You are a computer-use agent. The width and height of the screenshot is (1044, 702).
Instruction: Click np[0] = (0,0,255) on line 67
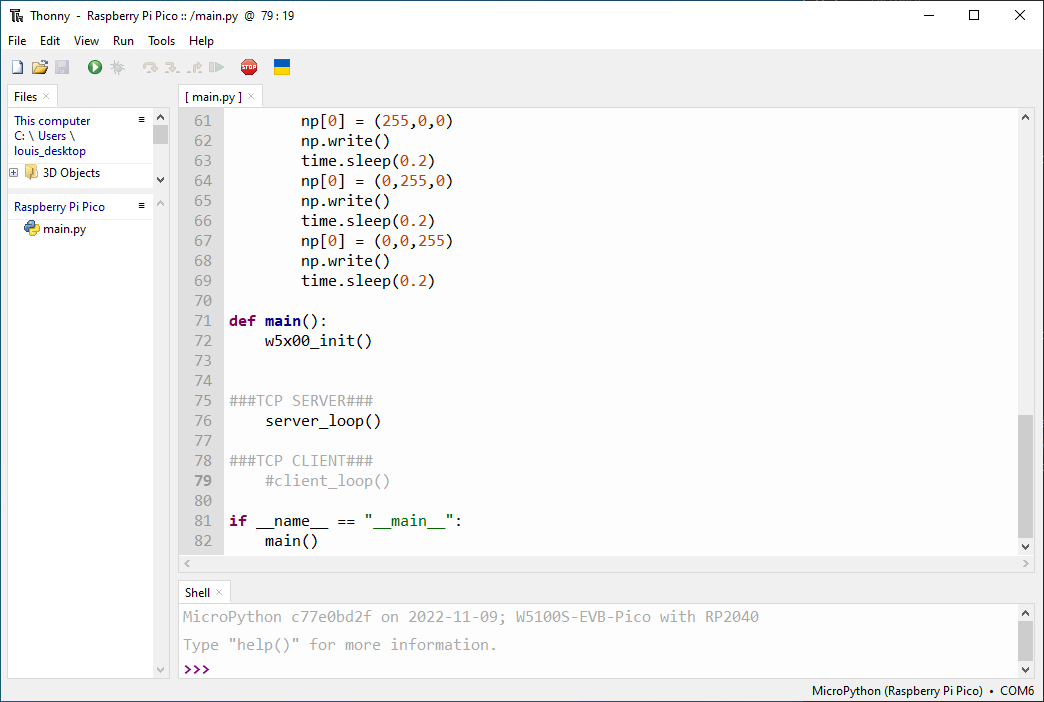coord(377,241)
